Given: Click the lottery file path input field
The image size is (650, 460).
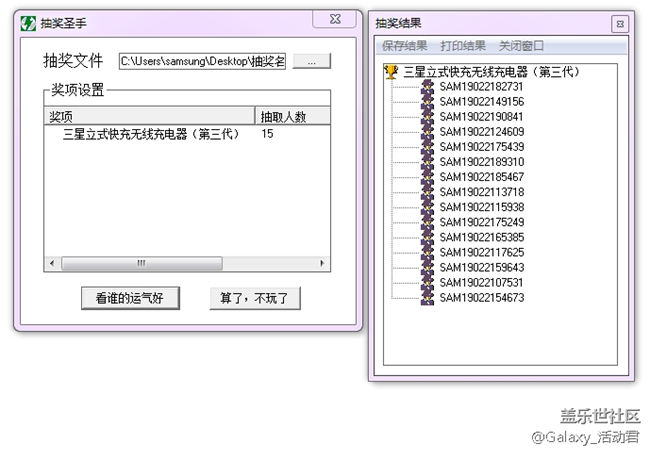Looking at the screenshot, I should click(203, 62).
